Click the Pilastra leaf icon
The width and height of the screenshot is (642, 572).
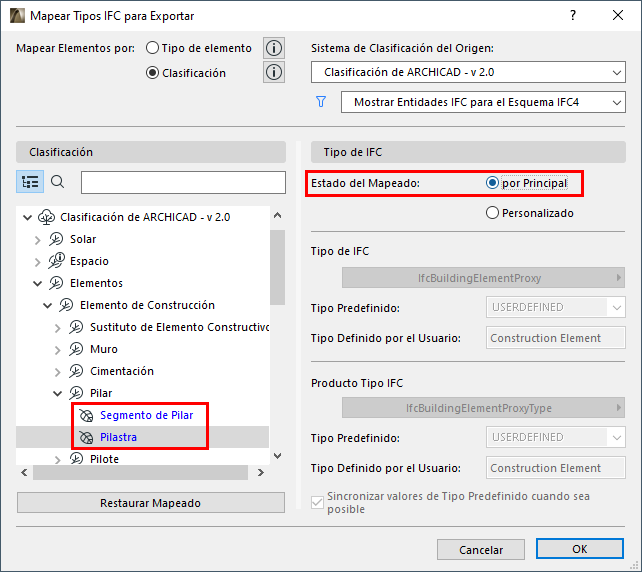[86, 438]
